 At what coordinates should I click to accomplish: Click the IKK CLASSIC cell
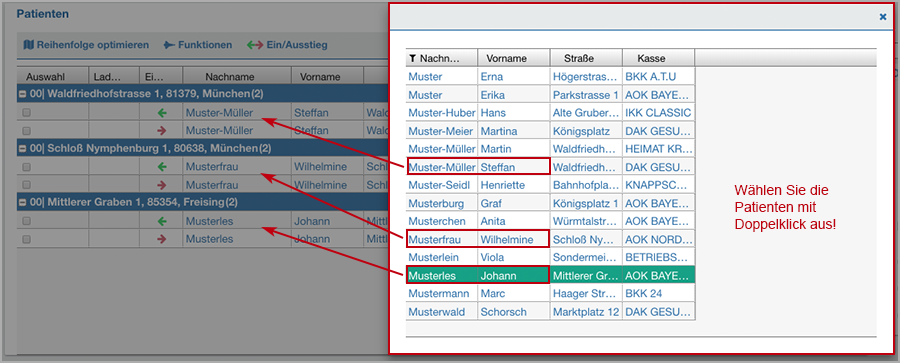658,113
